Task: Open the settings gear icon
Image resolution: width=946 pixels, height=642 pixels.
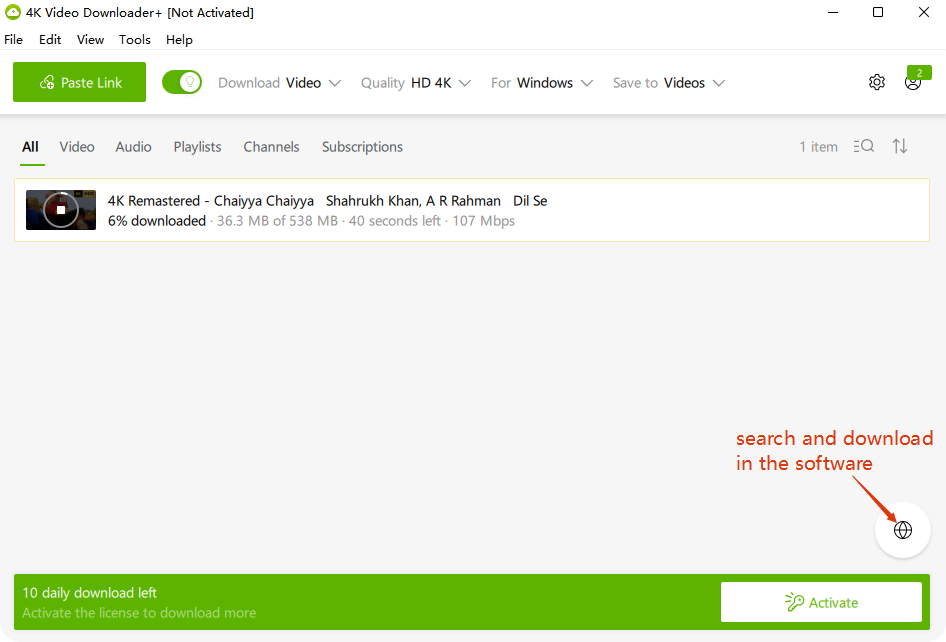Action: (877, 83)
